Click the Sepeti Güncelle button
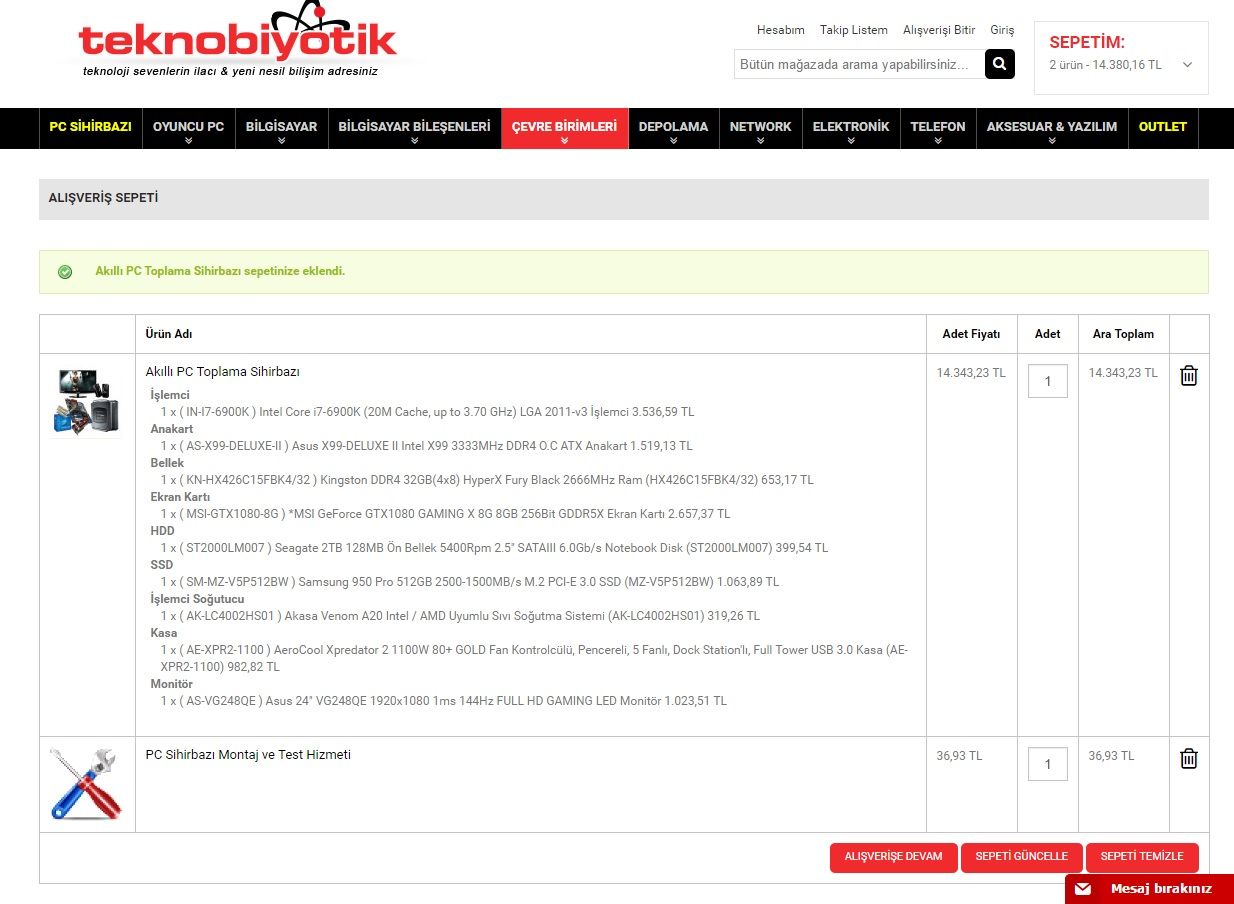Viewport: 1234px width, 904px height. click(1021, 857)
